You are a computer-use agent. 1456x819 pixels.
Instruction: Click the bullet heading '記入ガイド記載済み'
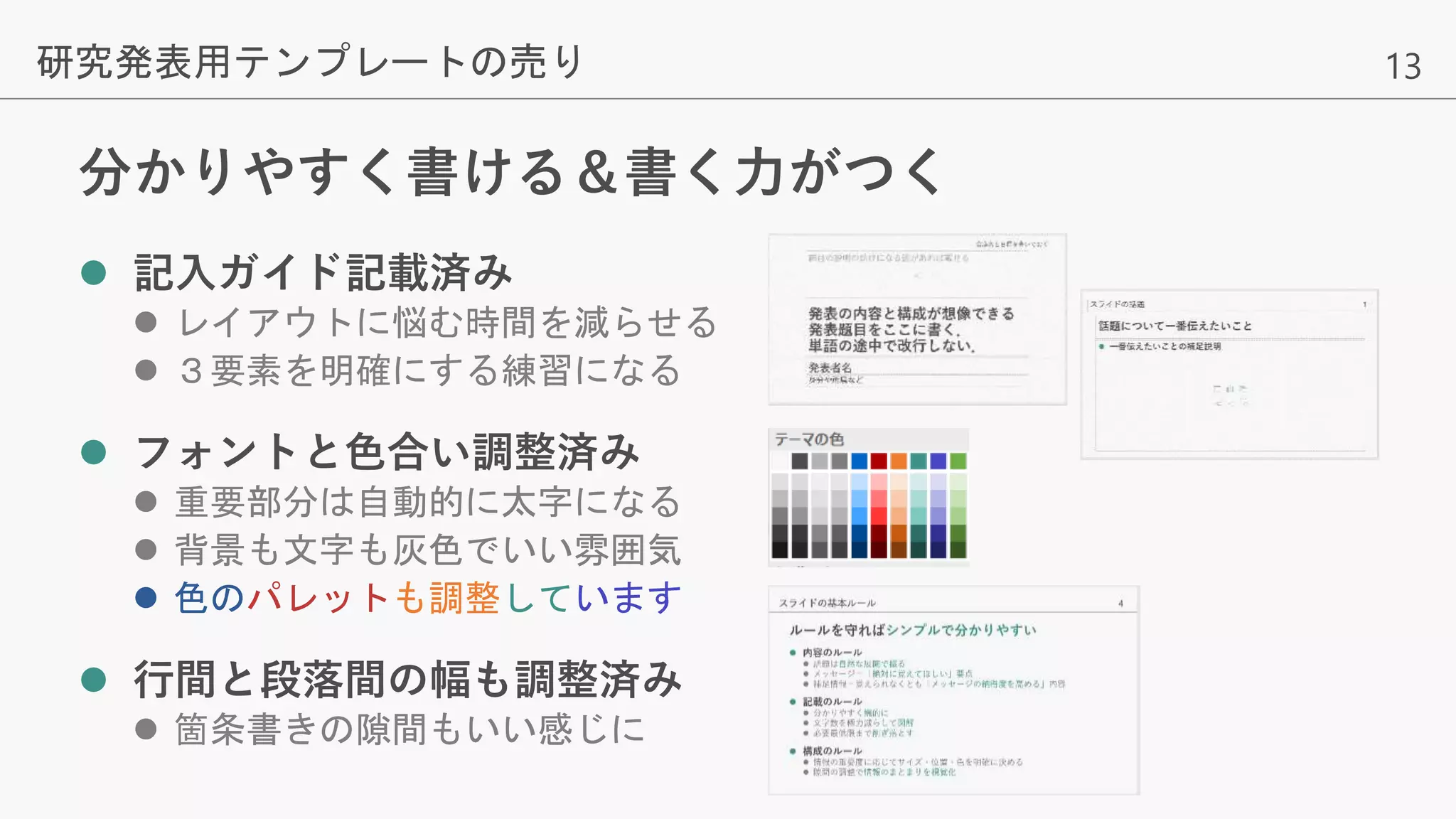click(323, 273)
